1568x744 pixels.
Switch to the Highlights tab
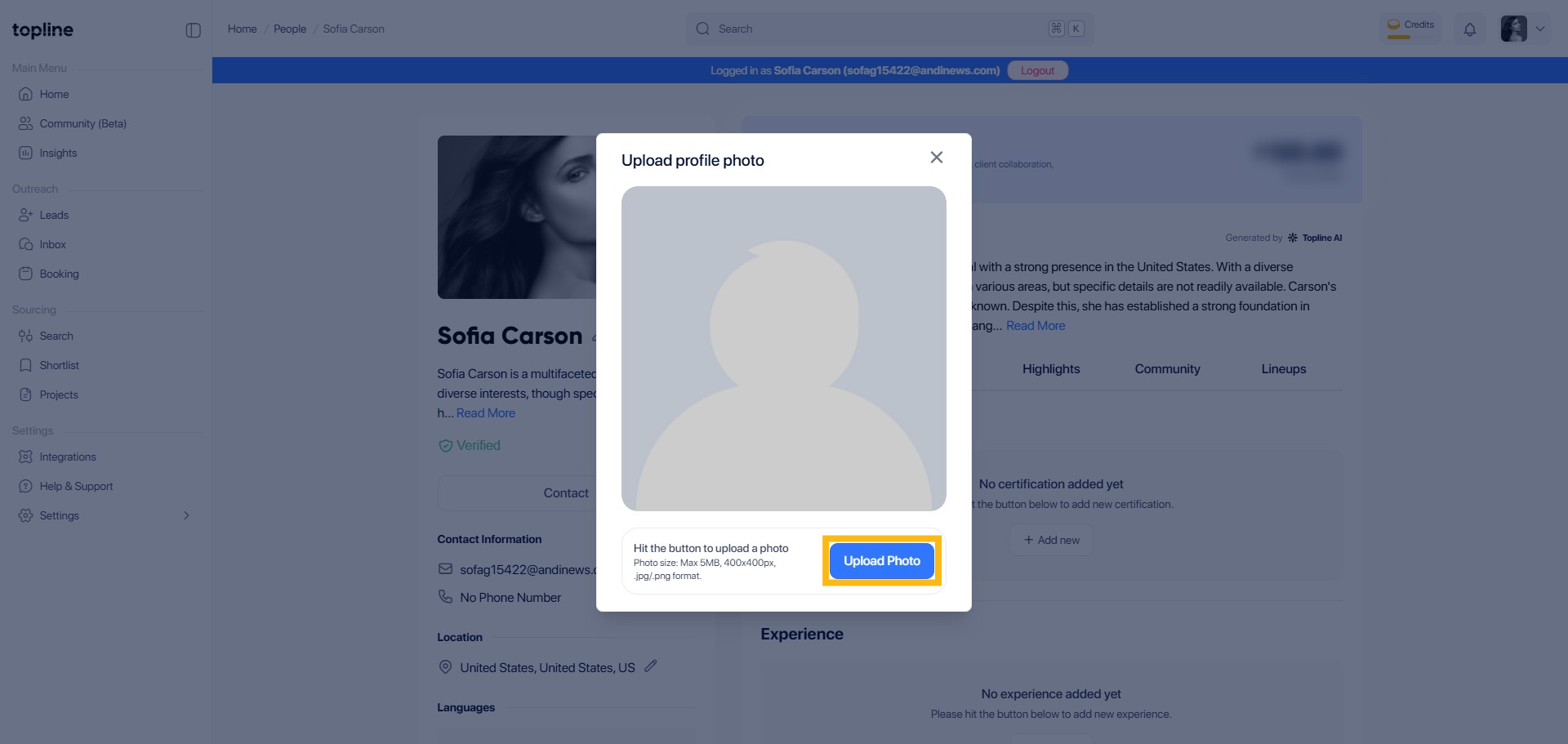coord(1050,369)
